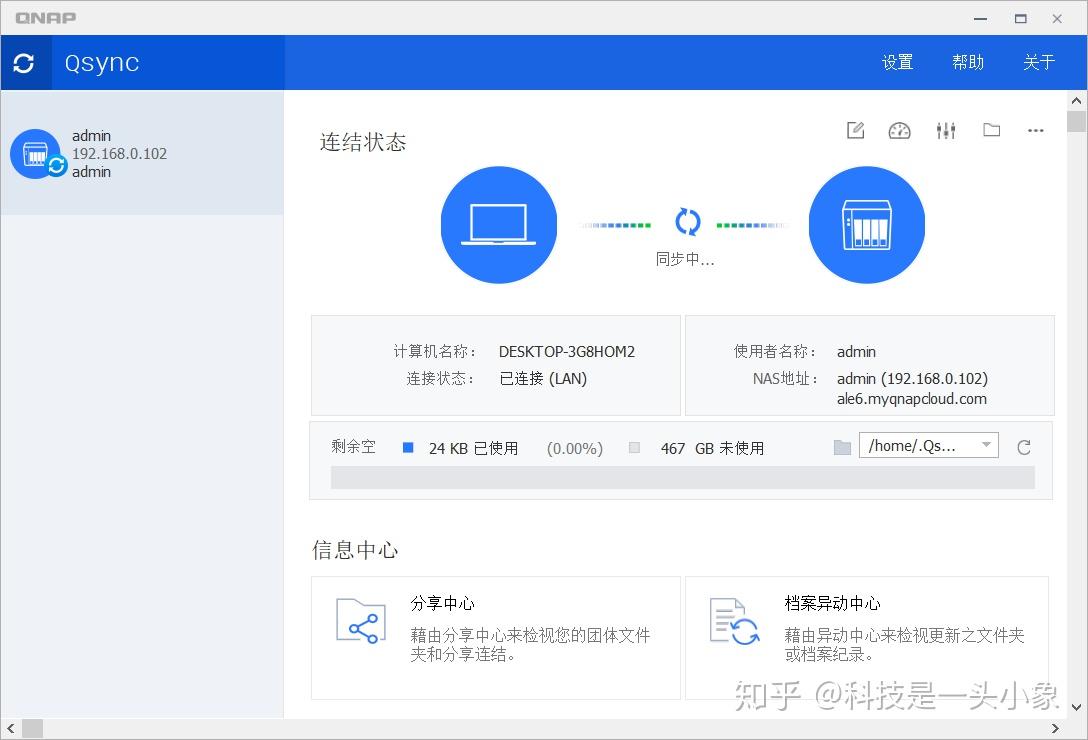1088x740 pixels.
Task: Click the Qsync sync icon in the header
Action: coord(24,62)
